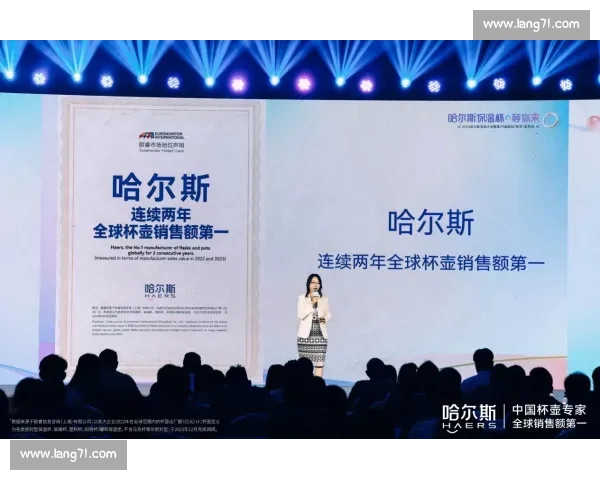
Task: Click the large 哈尔斯 title on the certificate
Action: point(161,188)
